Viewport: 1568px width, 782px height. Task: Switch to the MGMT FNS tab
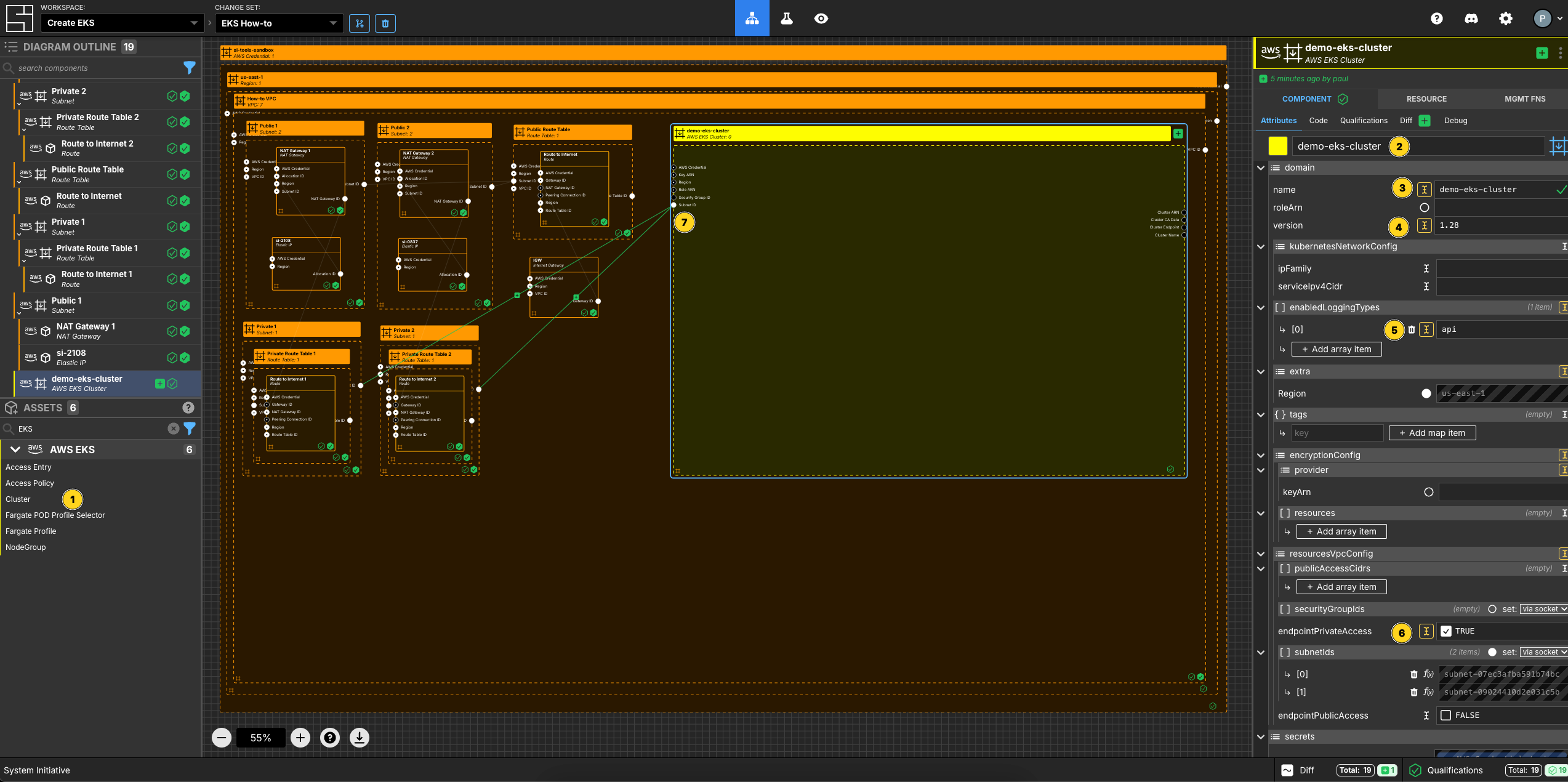1524,99
